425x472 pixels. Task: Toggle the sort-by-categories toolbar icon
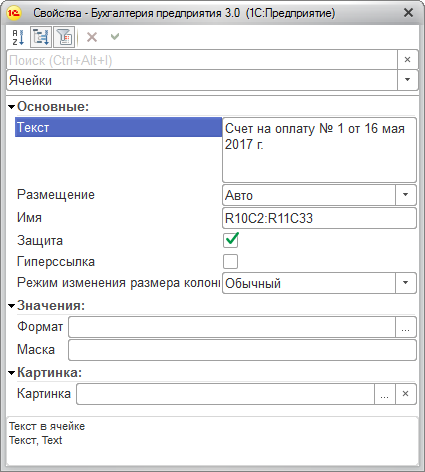[x=41, y=37]
